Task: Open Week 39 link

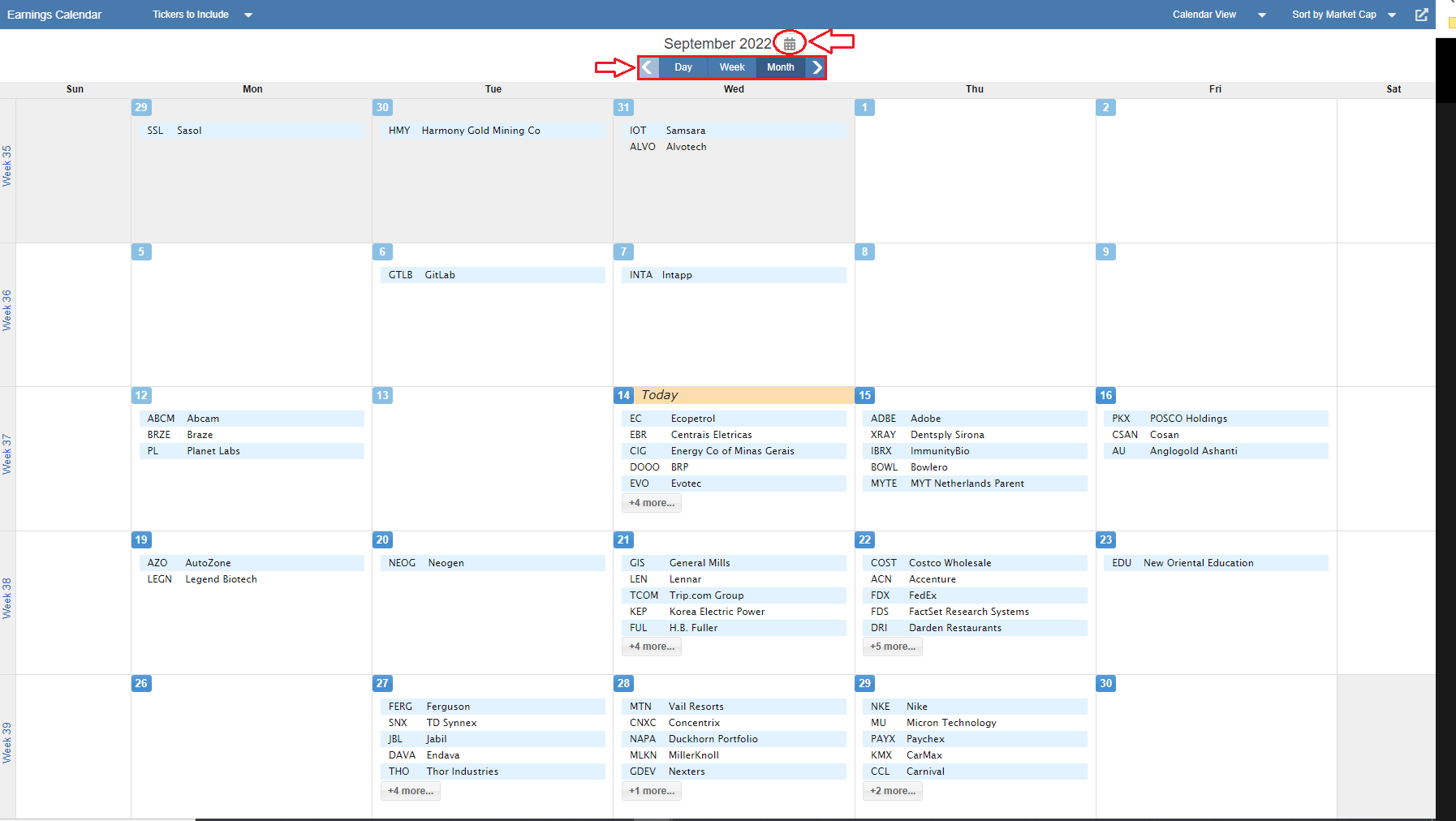Action: pos(7,743)
